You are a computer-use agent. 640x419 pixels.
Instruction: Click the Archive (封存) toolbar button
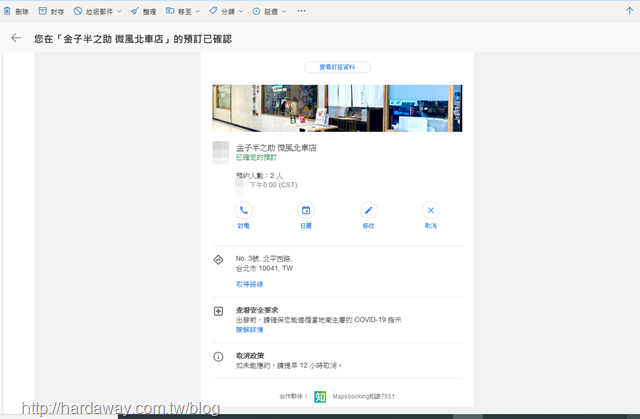[x=51, y=11]
